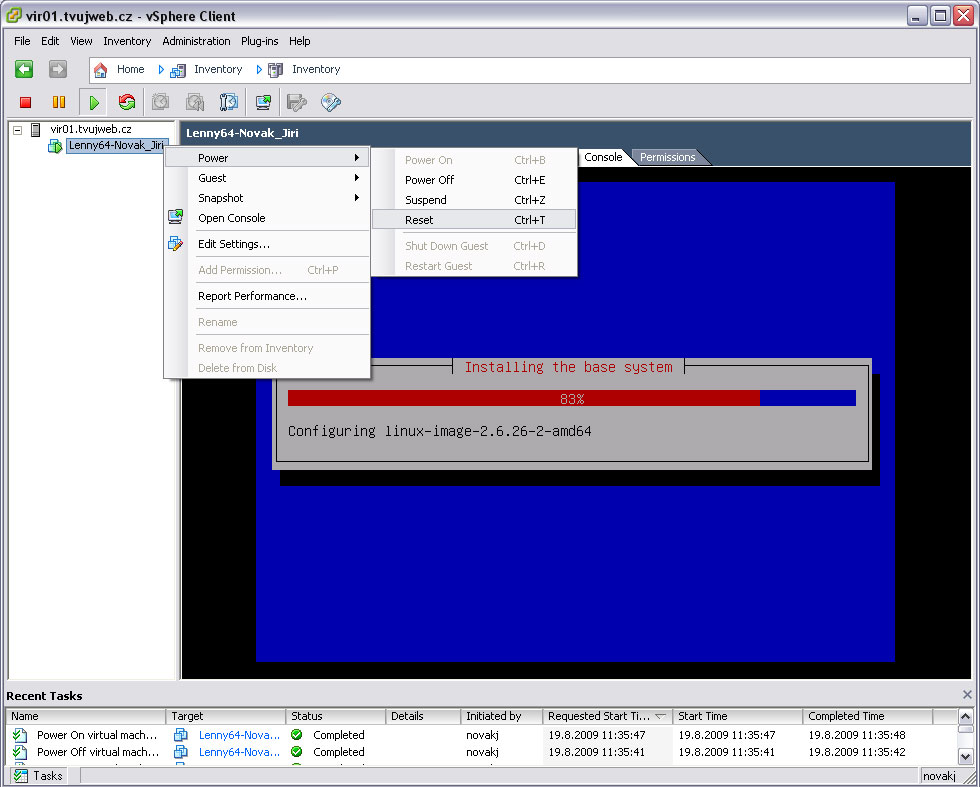Screen dimensions: 980x787
Task: Switch to the Permissions tab
Action: click(667, 157)
